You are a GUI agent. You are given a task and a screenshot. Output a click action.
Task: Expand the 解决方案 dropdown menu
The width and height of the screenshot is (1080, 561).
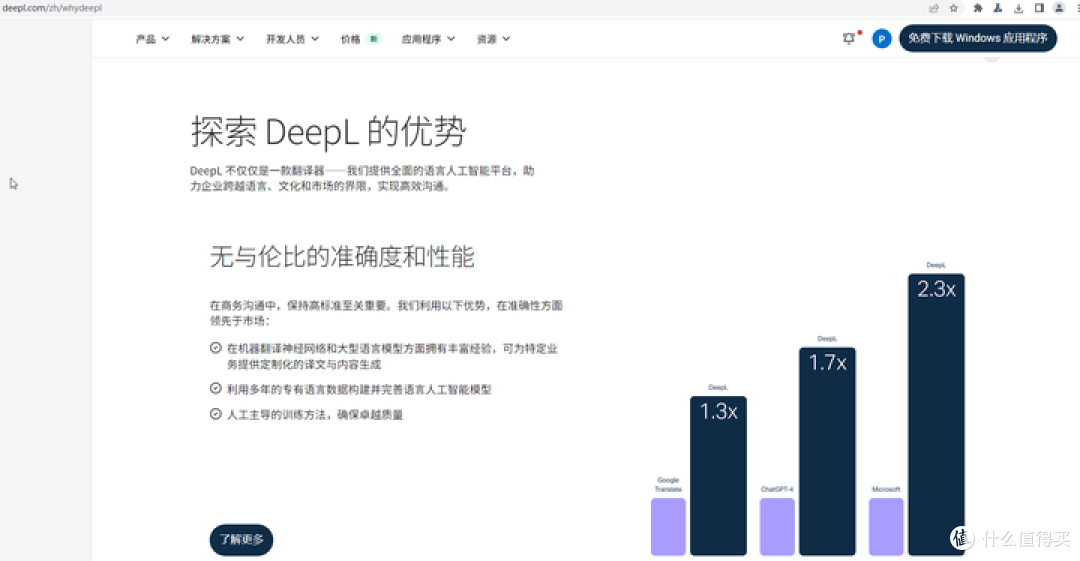tap(218, 39)
